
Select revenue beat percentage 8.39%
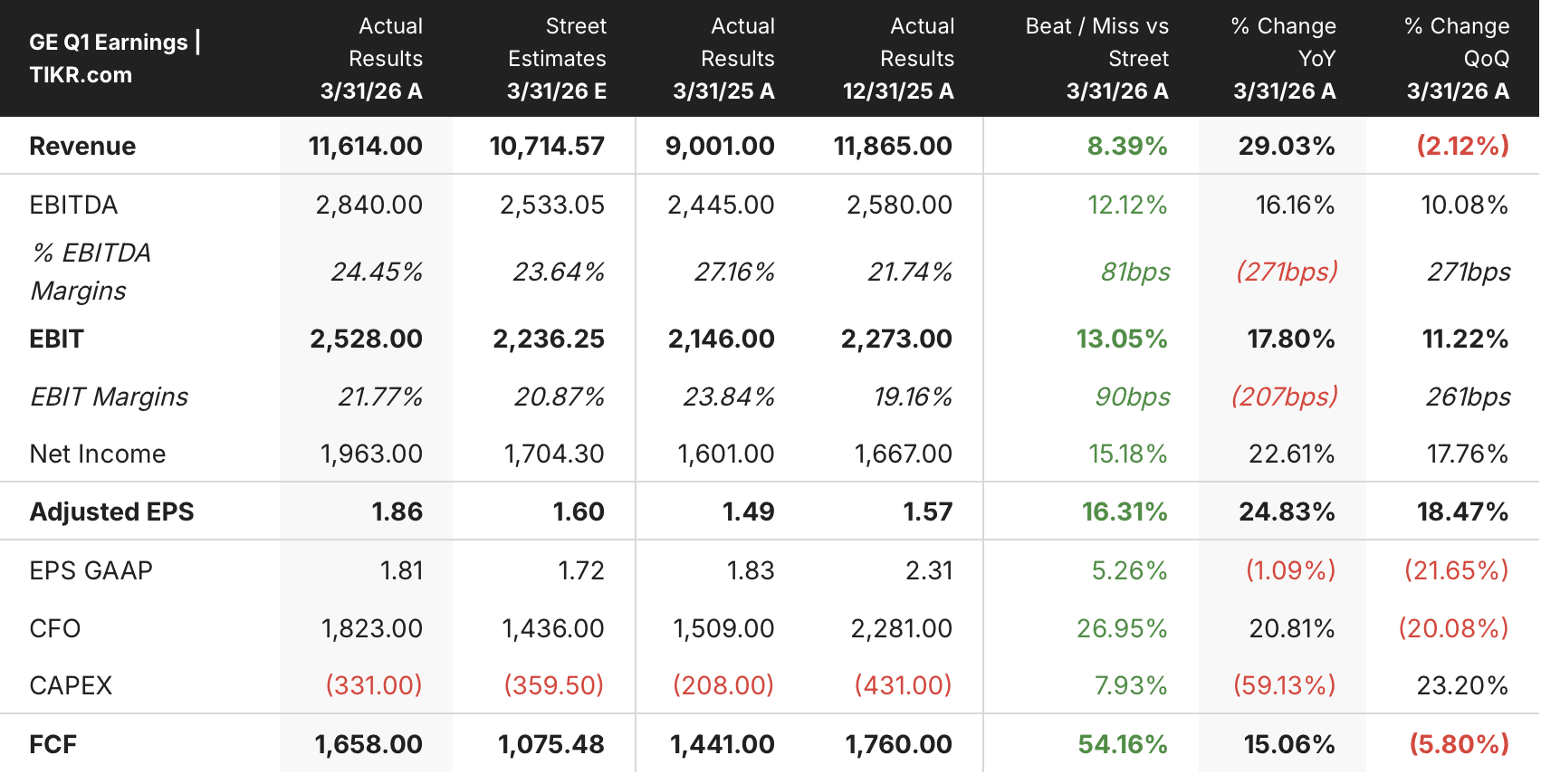pos(1127,146)
